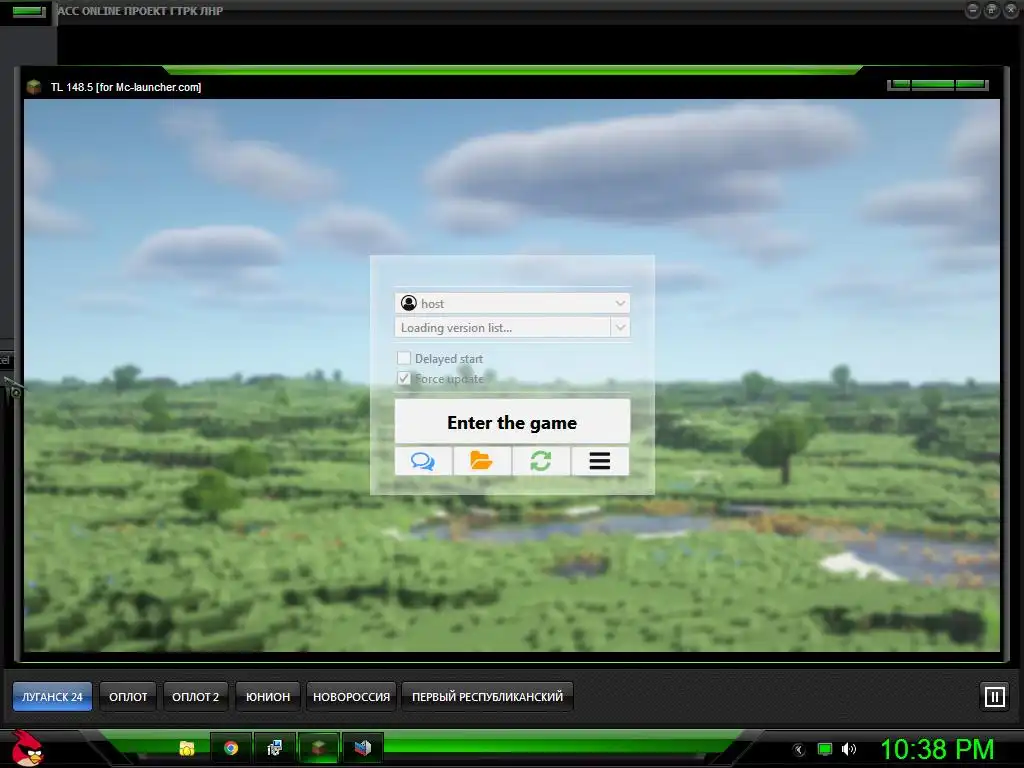This screenshot has height=768, width=1024.
Task: Expand the host account dropdown
Action: (x=620, y=303)
